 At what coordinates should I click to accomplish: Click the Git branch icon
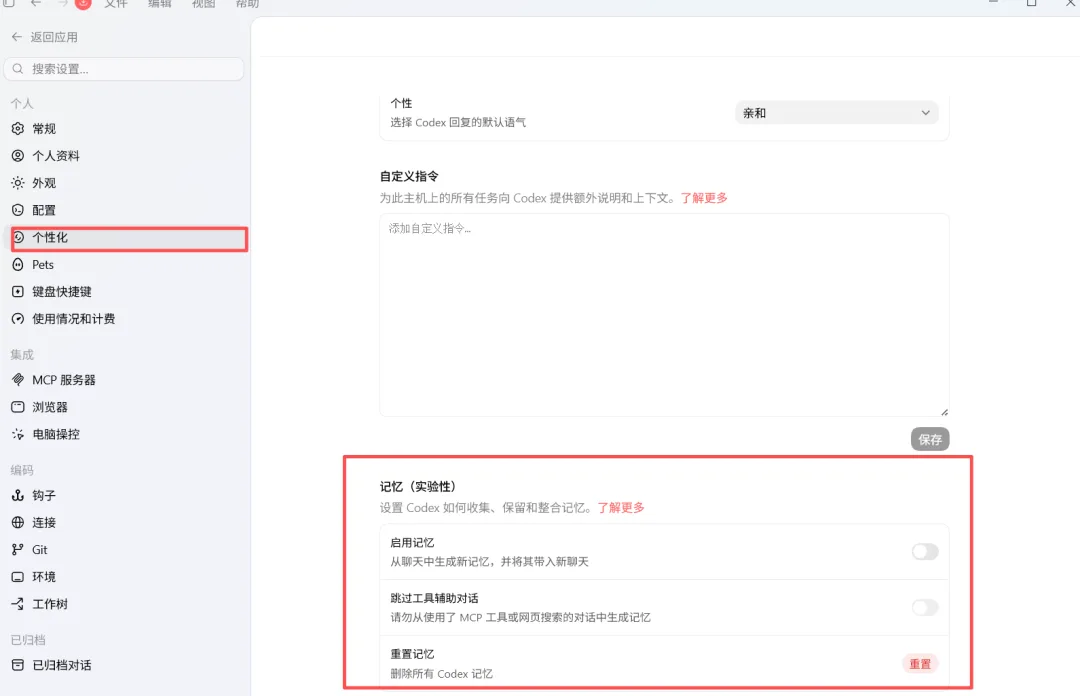tap(18, 549)
